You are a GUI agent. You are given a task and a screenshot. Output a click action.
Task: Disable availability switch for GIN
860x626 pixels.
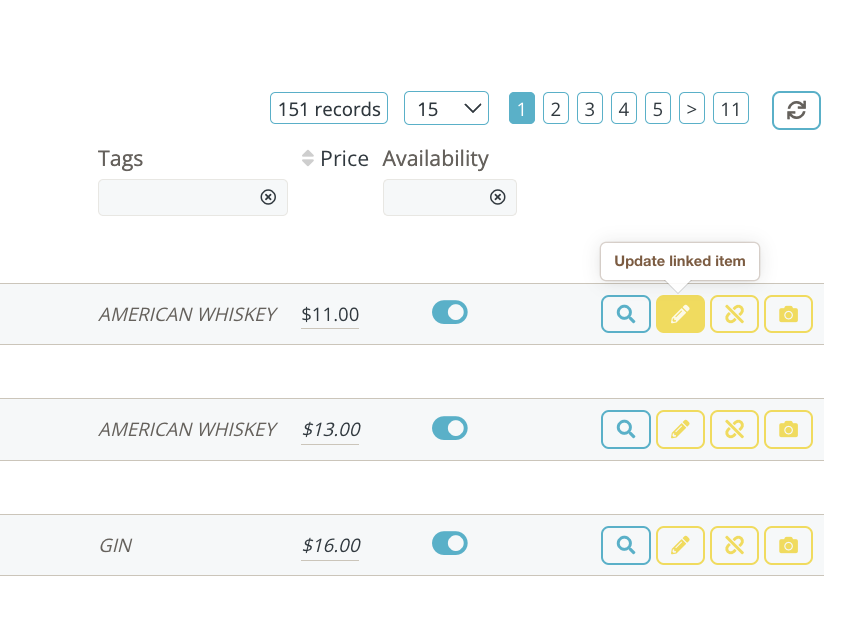[450, 543]
